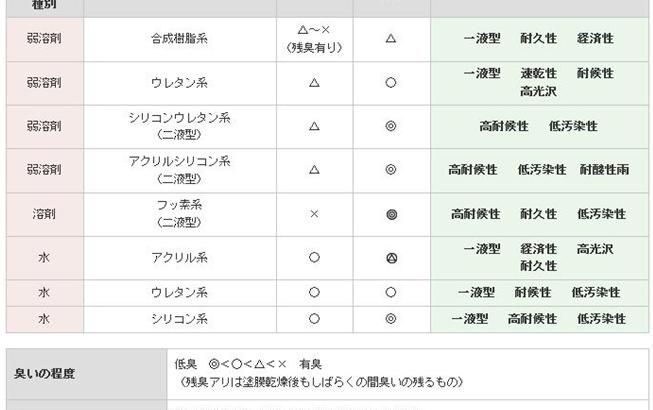
Task: Select the アクリルシリコン系(二液型) cell
Action: (x=180, y=170)
